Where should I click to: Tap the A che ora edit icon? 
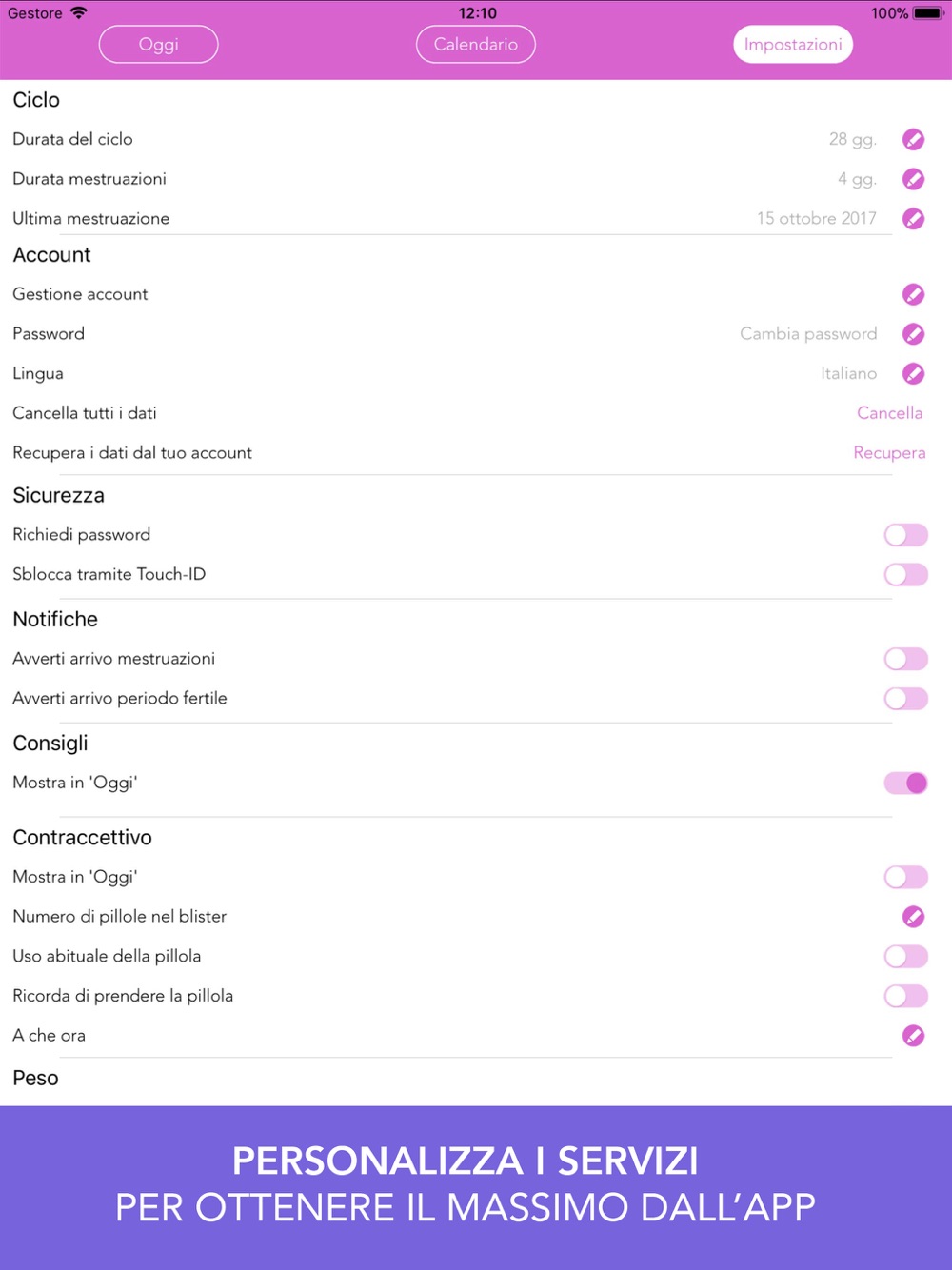tap(913, 1036)
